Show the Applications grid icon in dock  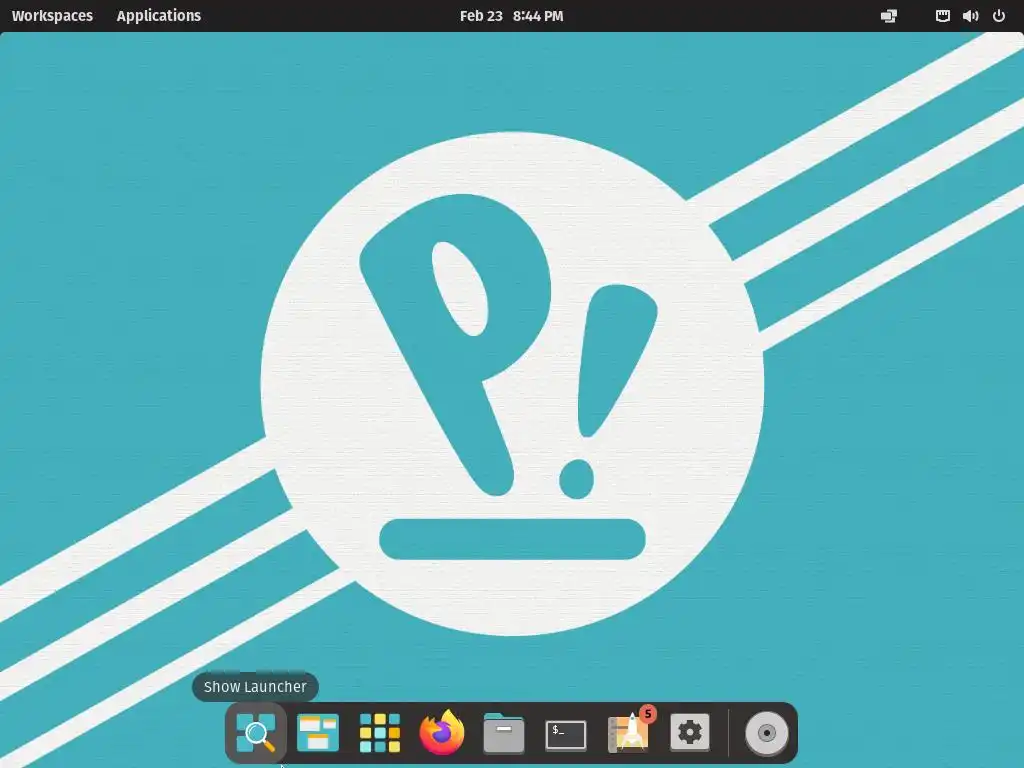[379, 733]
